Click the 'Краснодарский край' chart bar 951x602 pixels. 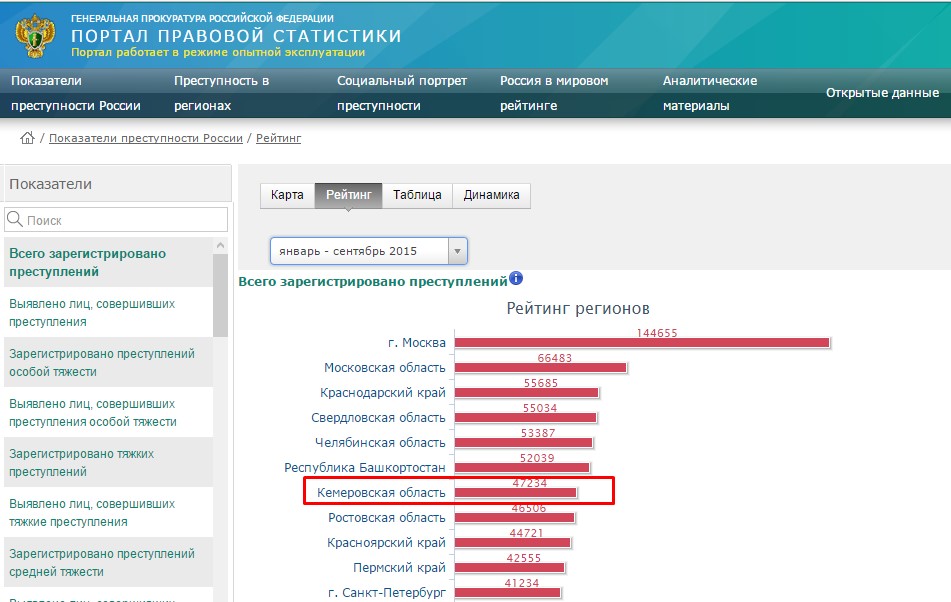pyautogui.click(x=526, y=393)
